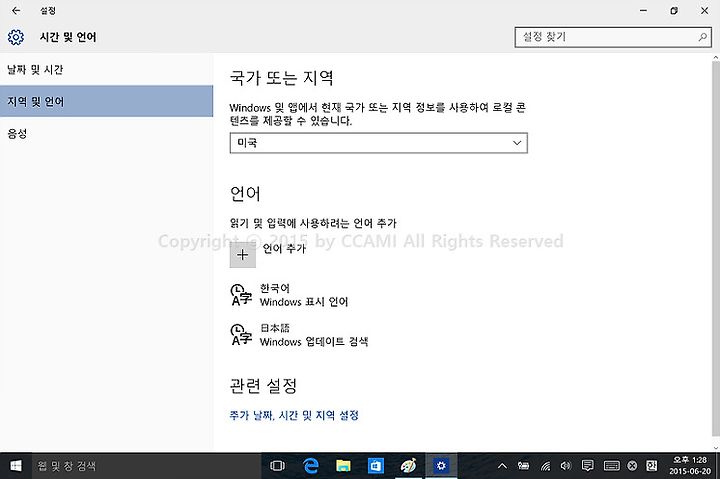
Task: Open the paint palette app in taskbar
Action: (408, 466)
